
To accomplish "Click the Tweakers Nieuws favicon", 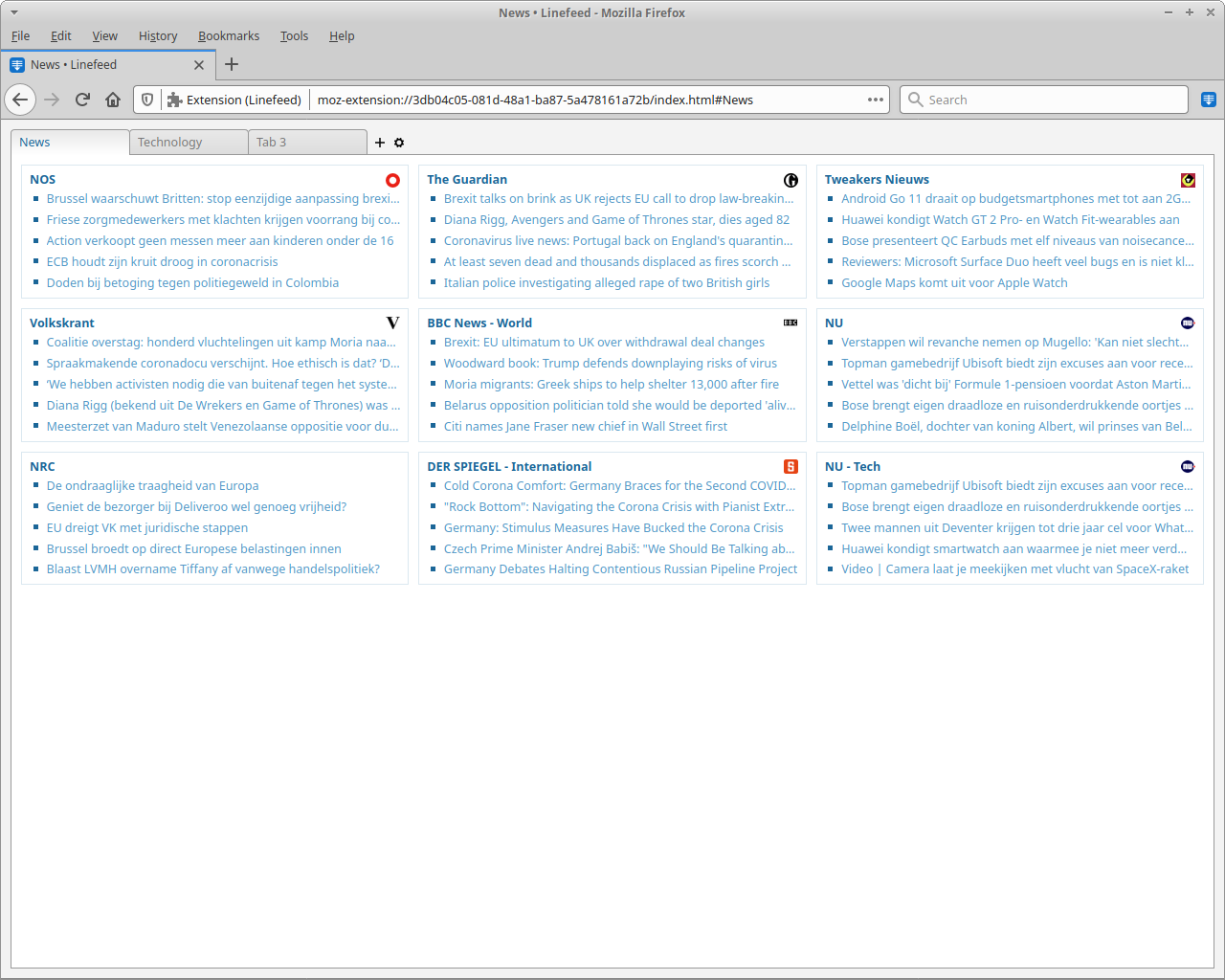I will [1188, 180].
